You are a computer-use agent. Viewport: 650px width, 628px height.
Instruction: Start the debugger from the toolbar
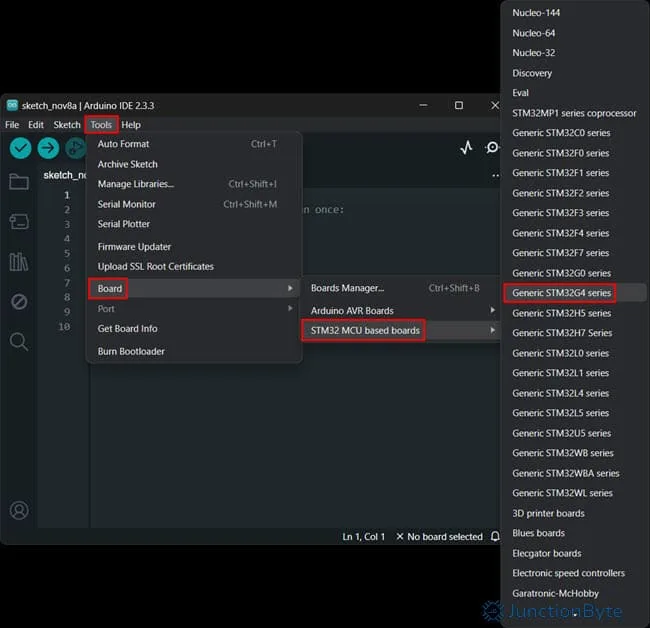click(75, 148)
